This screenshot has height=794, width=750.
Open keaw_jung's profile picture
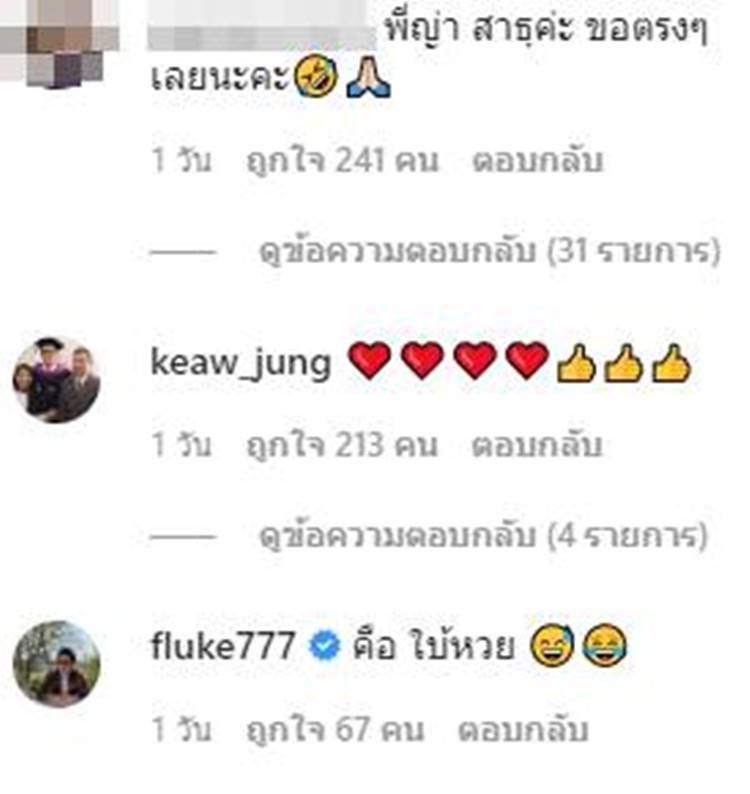[56, 380]
